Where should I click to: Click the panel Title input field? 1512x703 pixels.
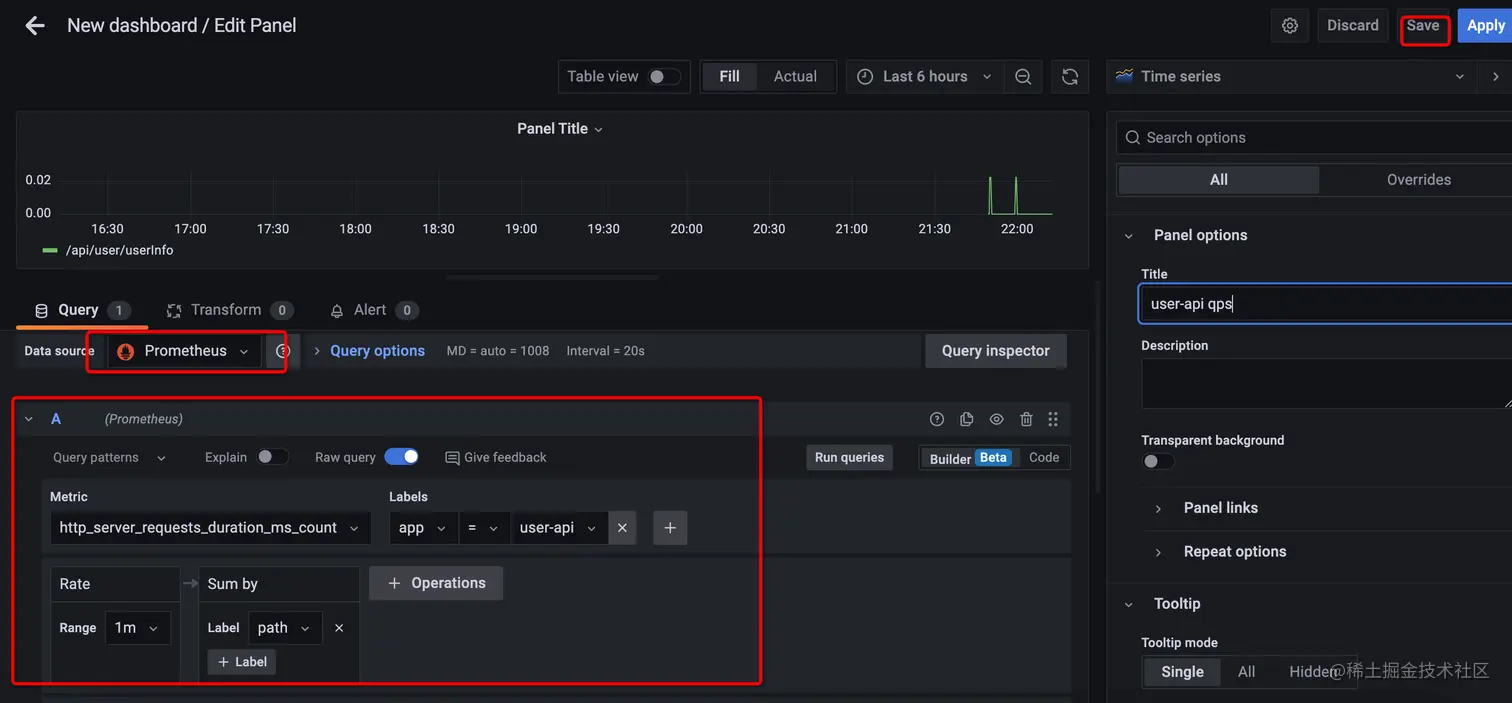(x=1325, y=304)
